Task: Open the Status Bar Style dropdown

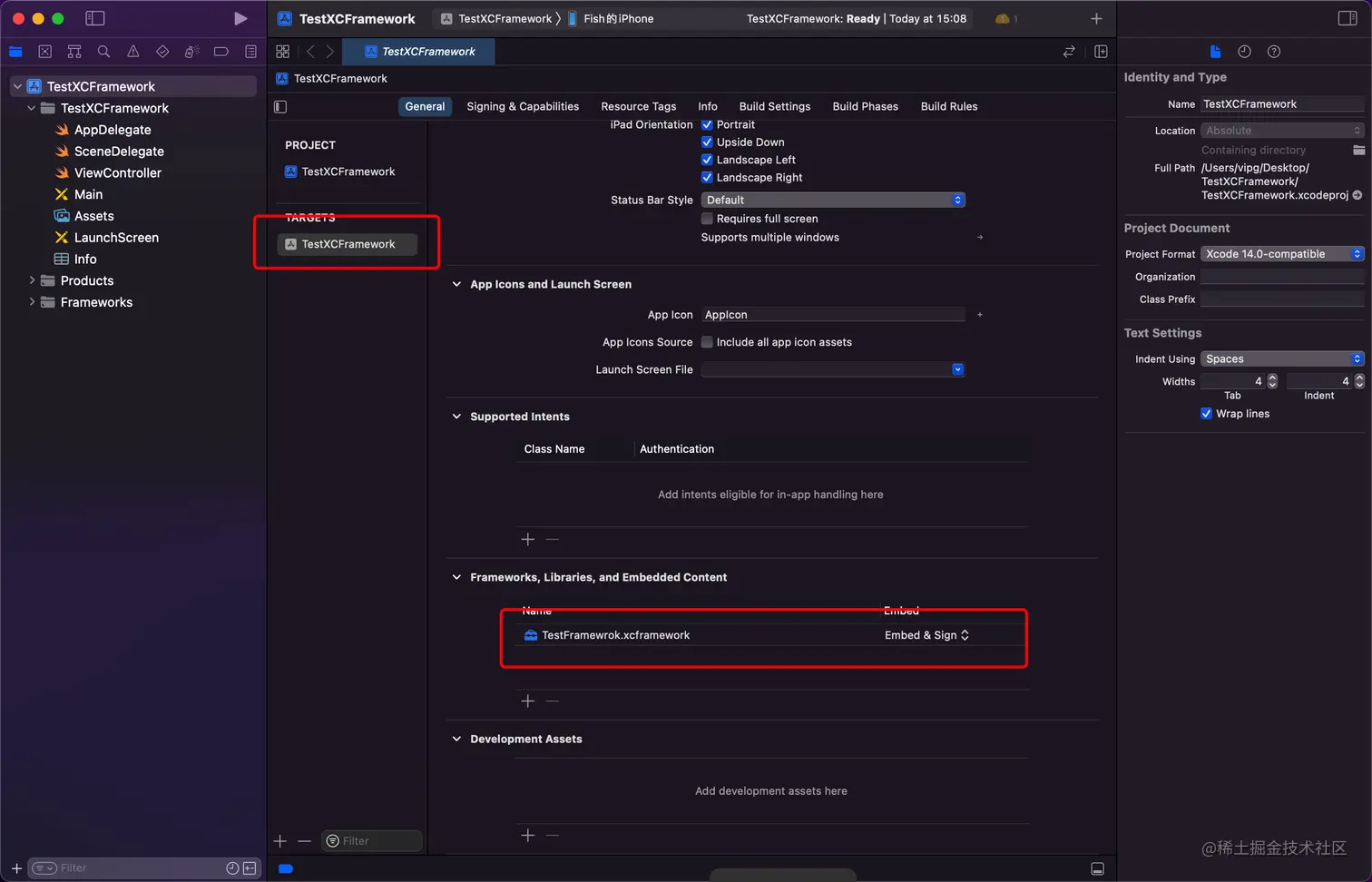Action: tap(833, 200)
